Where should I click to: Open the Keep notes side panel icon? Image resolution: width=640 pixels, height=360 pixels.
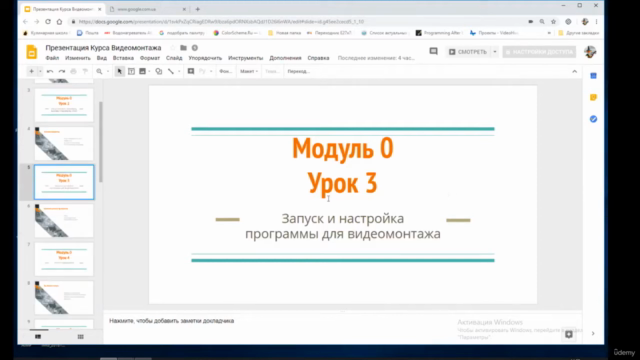(x=593, y=98)
